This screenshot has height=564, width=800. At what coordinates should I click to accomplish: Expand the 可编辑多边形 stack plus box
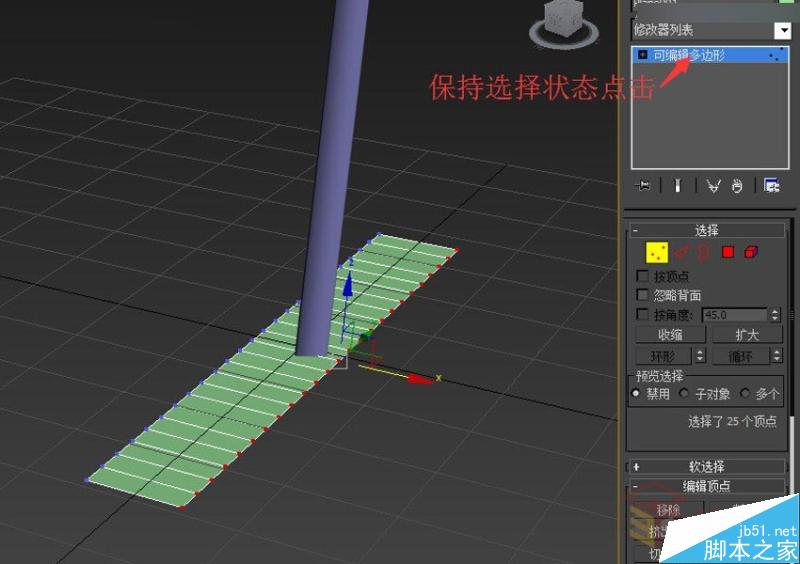point(643,55)
